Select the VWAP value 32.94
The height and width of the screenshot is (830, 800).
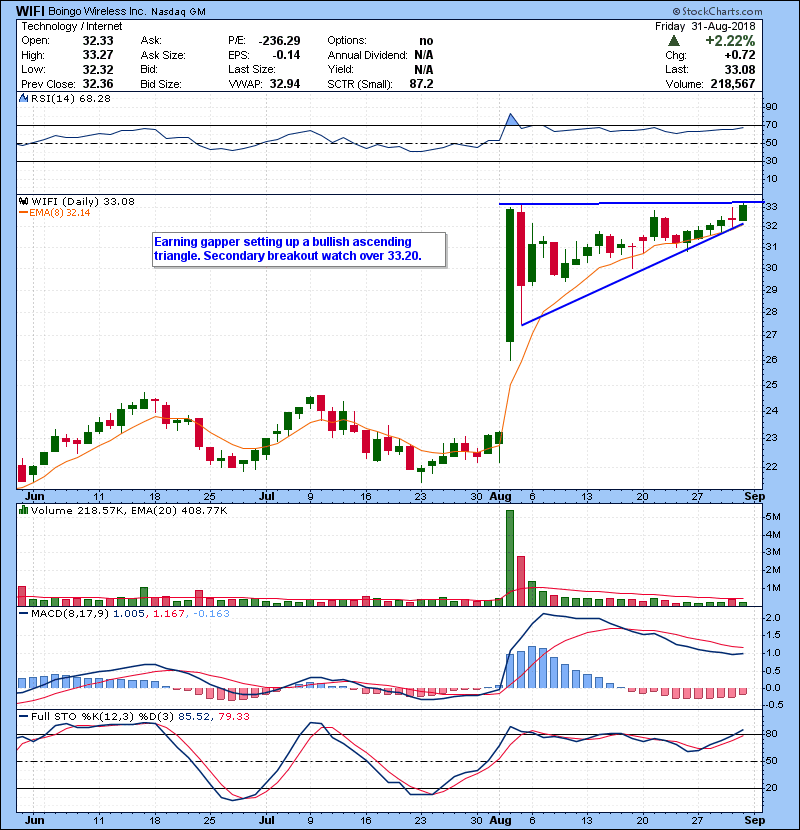click(285, 84)
